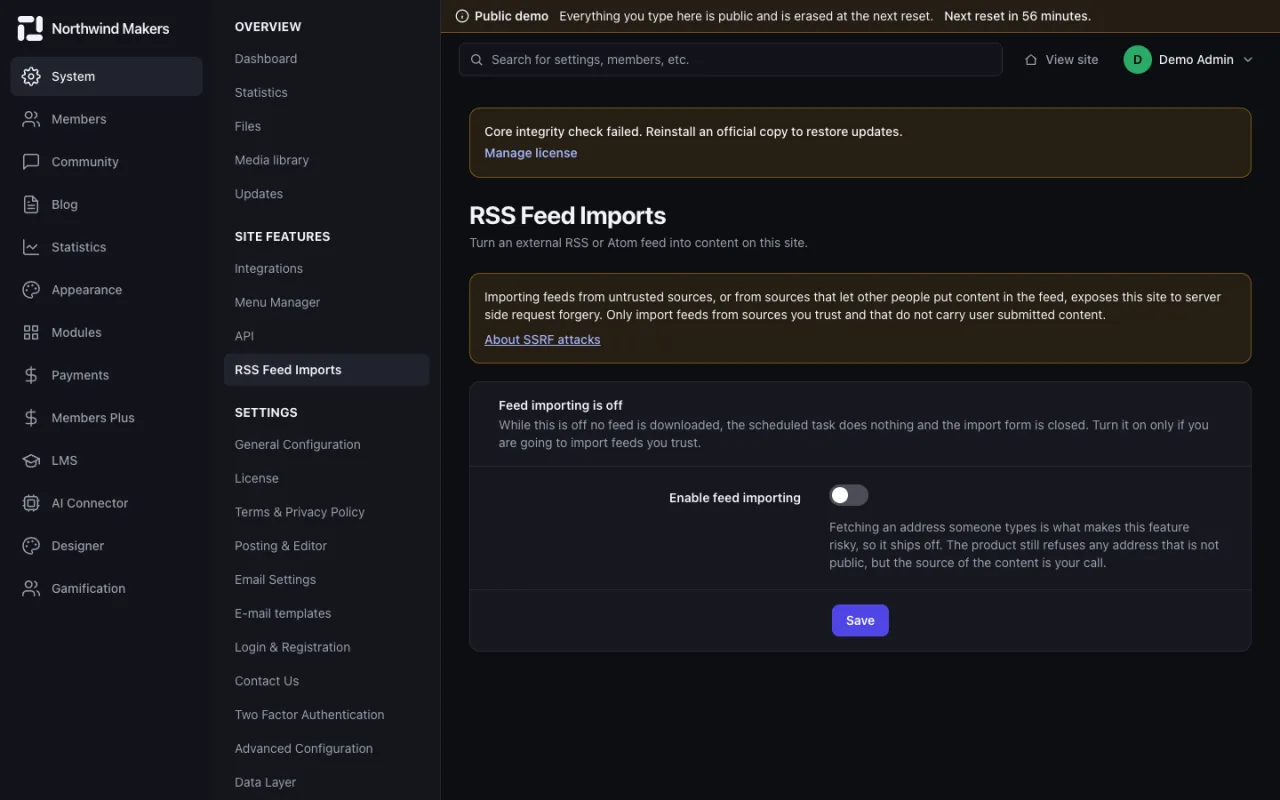This screenshot has width=1280, height=800.
Task: Click the Demo Admin avatar circle
Action: pyautogui.click(x=1137, y=60)
